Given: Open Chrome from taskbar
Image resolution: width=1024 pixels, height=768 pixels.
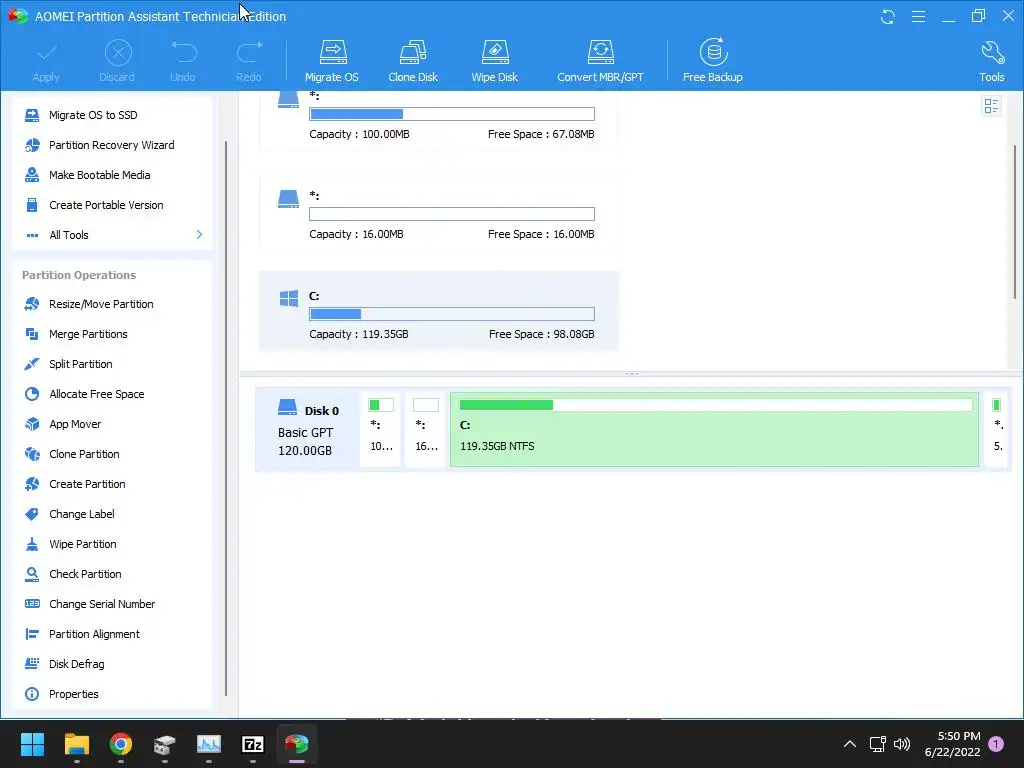Looking at the screenshot, I should pos(121,744).
